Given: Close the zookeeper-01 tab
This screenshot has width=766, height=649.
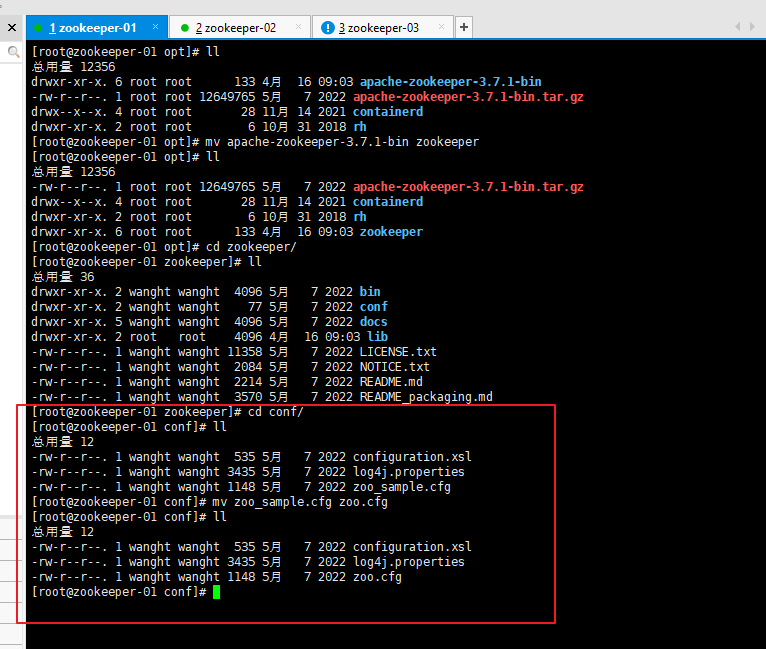Looking at the screenshot, I should (x=155, y=27).
